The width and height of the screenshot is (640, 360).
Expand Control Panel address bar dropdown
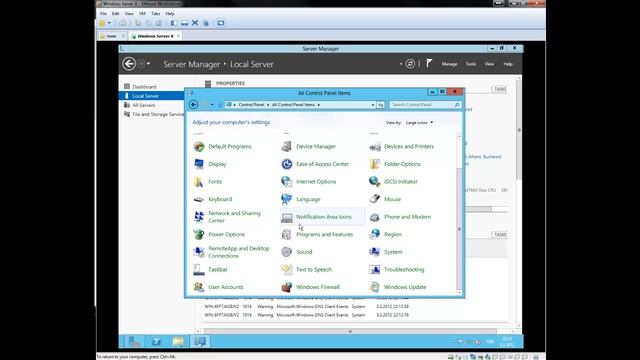(x=373, y=105)
